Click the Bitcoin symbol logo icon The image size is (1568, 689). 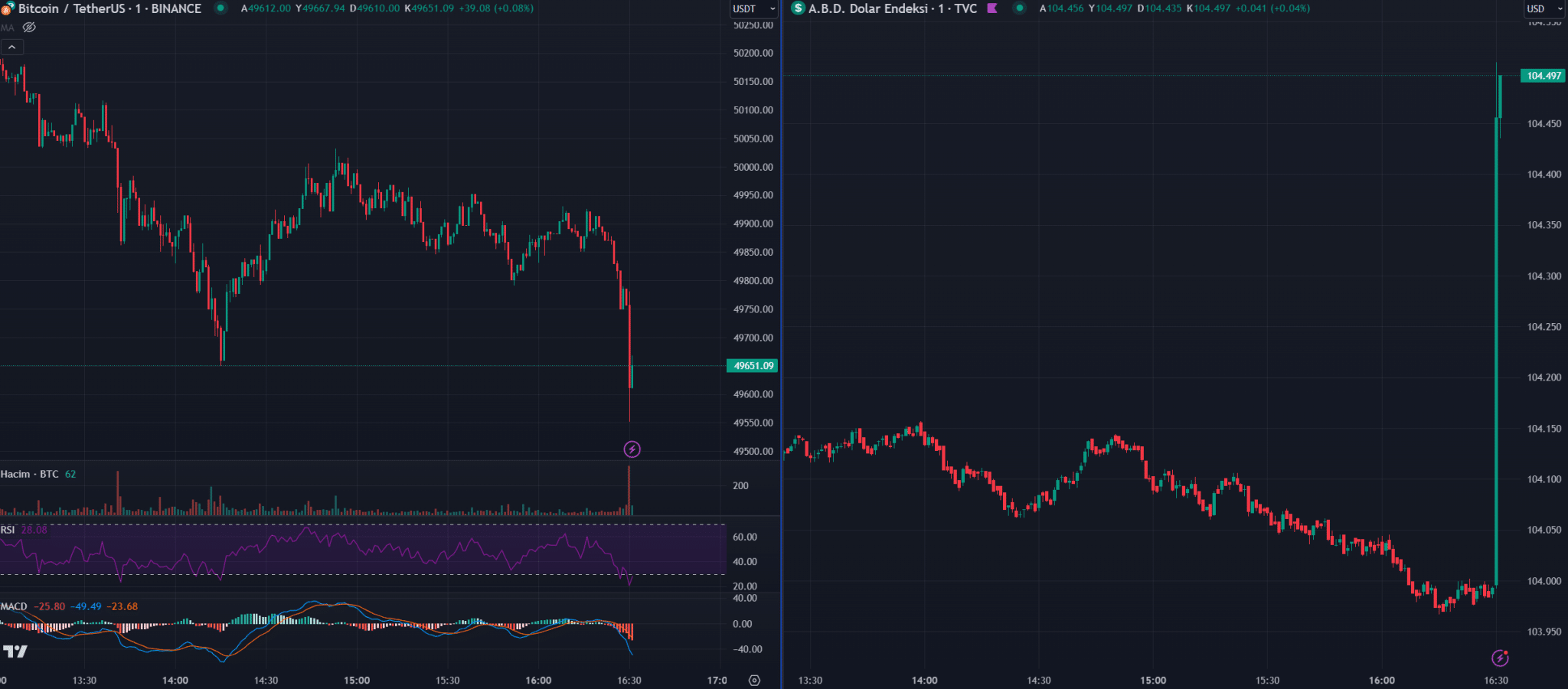coord(7,9)
